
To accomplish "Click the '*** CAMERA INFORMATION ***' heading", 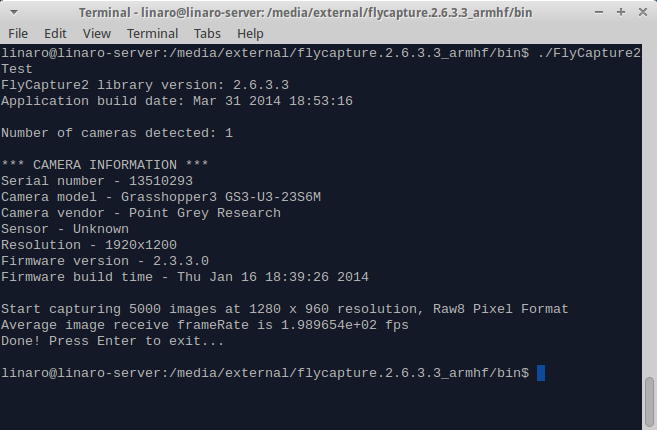I will pos(105,165).
